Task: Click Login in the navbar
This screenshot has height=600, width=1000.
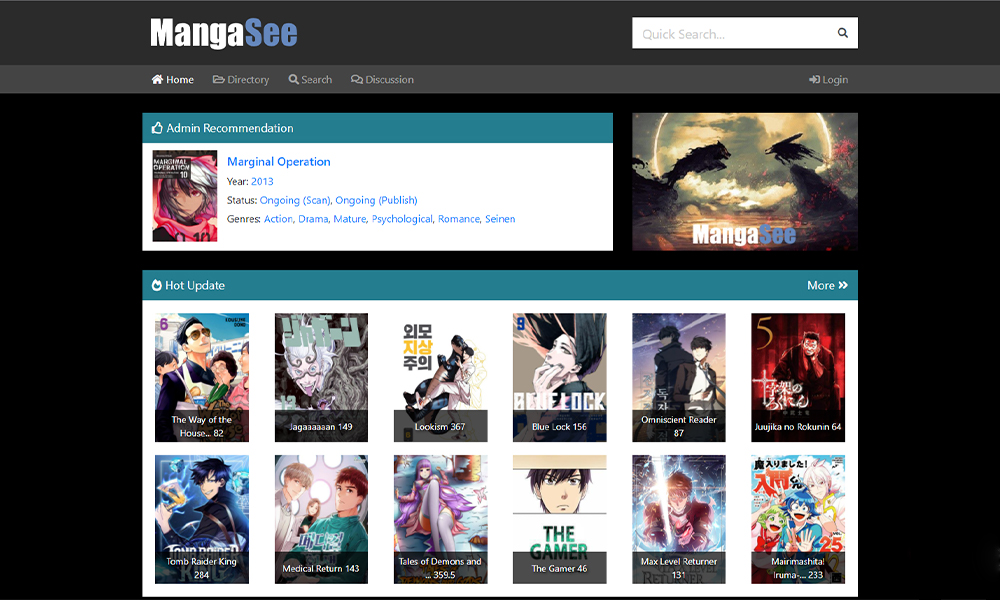Action: [x=828, y=80]
